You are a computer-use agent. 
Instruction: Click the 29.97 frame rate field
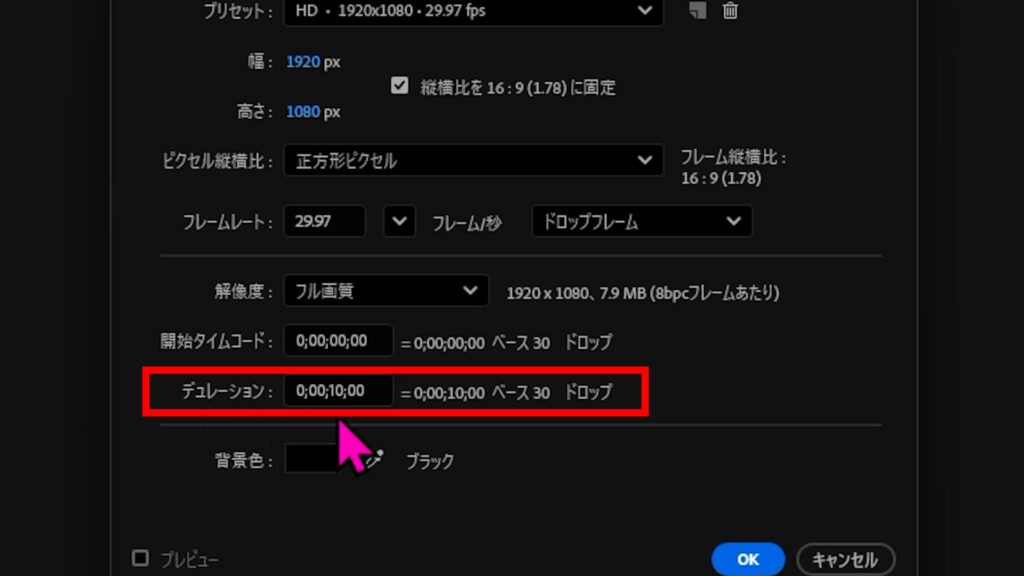click(324, 221)
